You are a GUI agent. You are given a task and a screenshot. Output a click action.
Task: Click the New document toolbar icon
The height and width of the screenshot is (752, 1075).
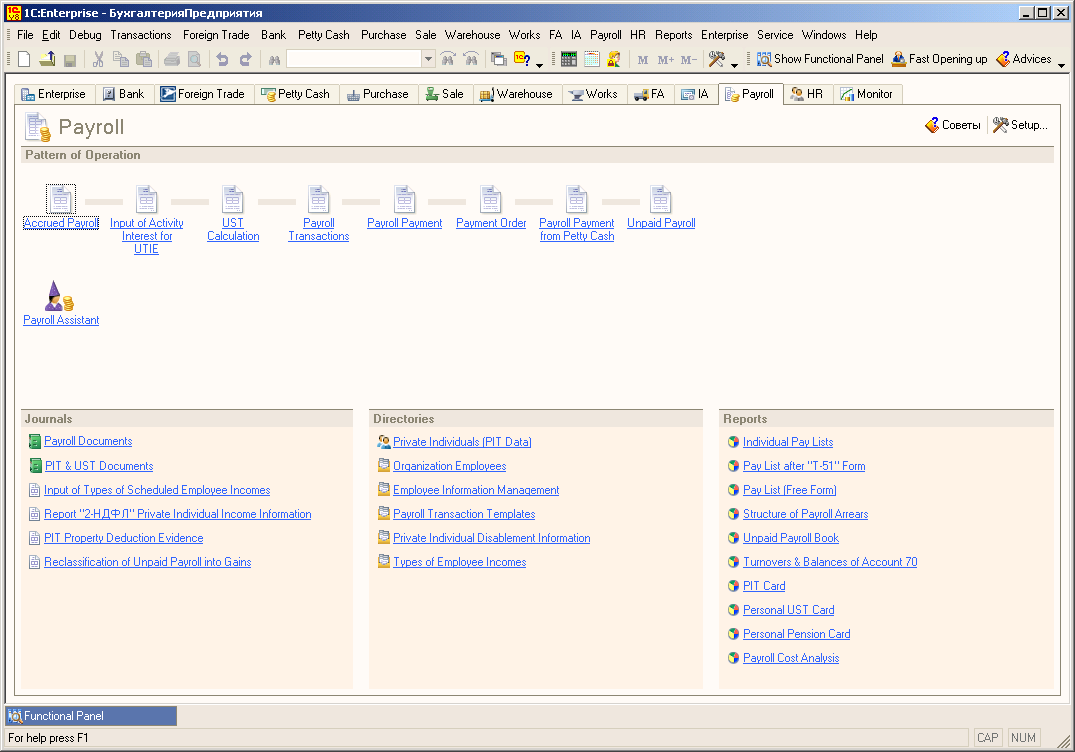(x=24, y=59)
